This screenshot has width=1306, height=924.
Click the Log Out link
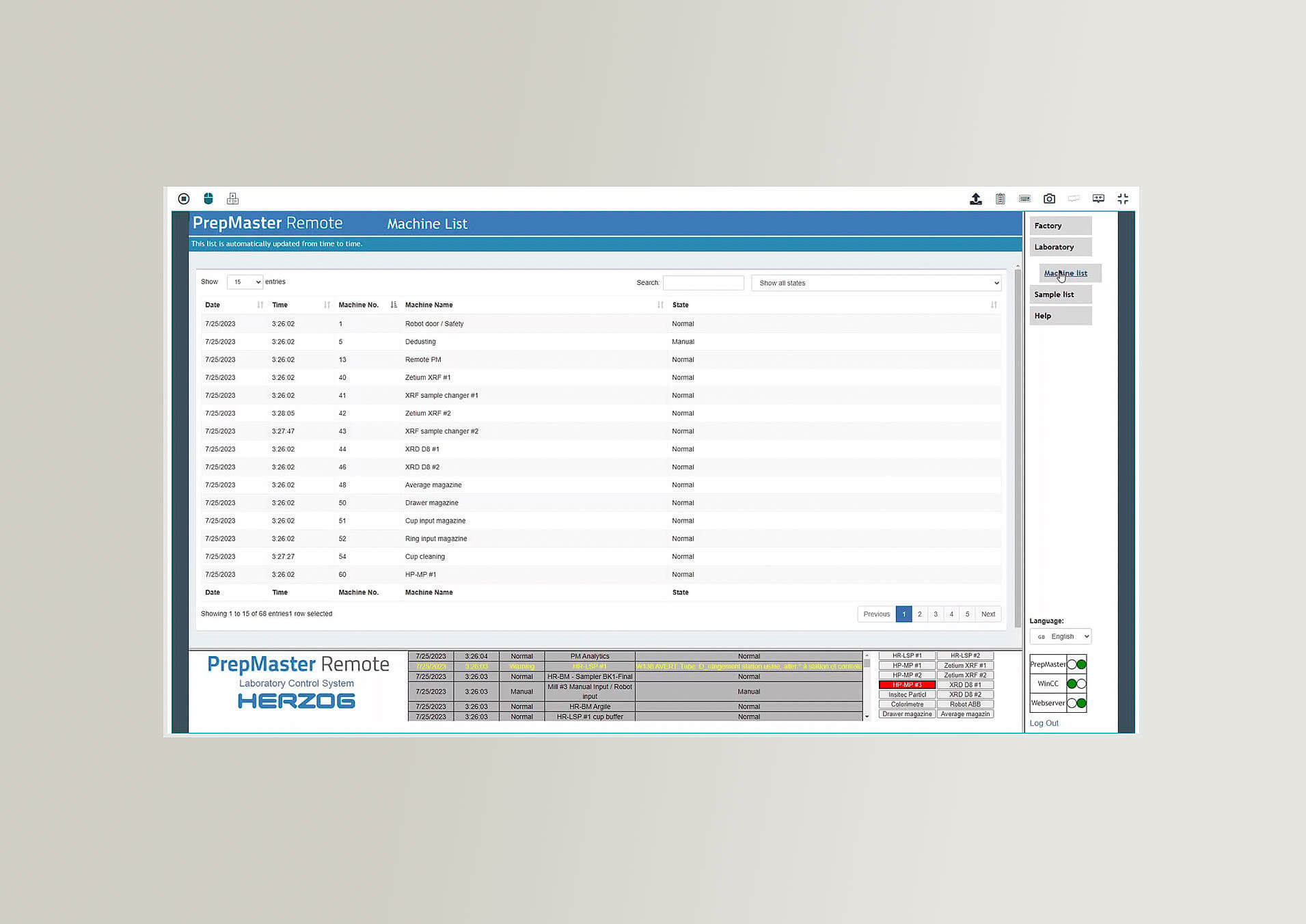1044,723
